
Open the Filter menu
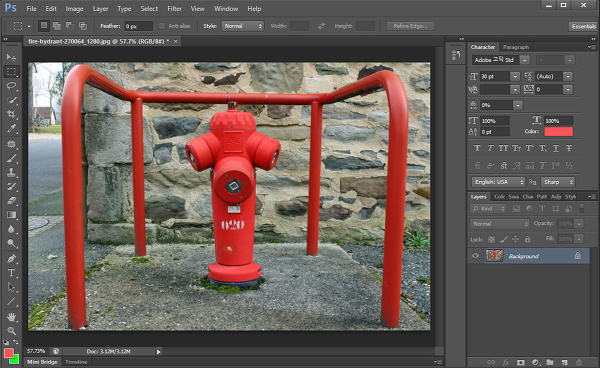coord(174,8)
